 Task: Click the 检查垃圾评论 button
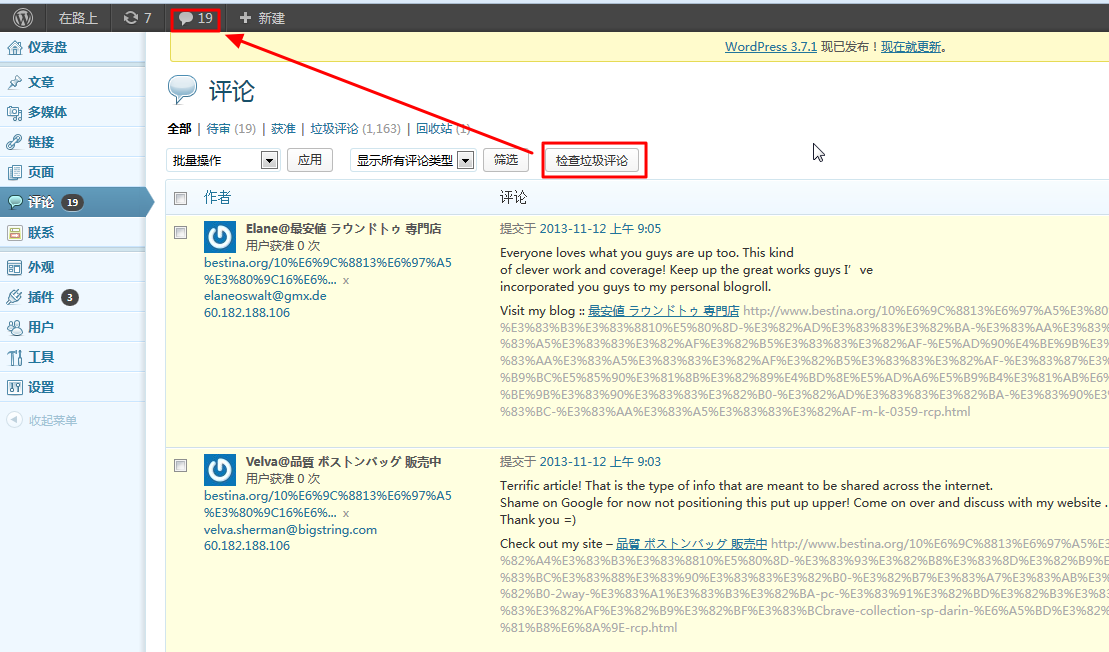pos(592,161)
